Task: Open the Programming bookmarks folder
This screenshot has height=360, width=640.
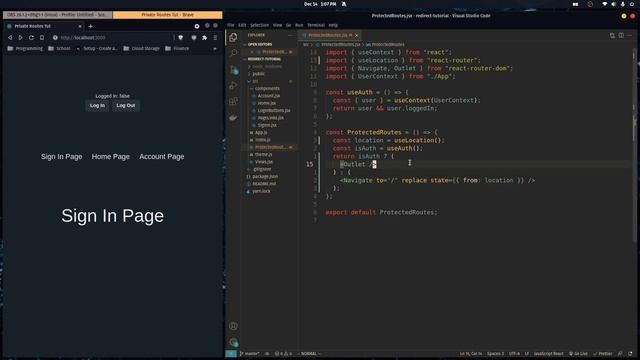Action: [x=25, y=49]
